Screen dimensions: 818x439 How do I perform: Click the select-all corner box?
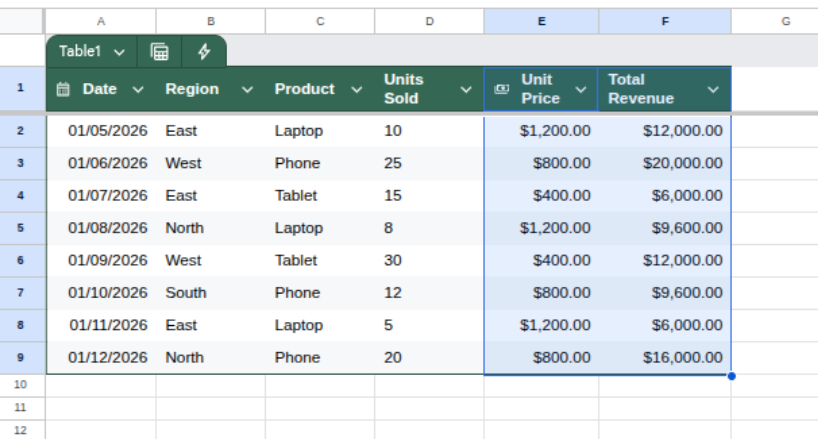(x=21, y=21)
